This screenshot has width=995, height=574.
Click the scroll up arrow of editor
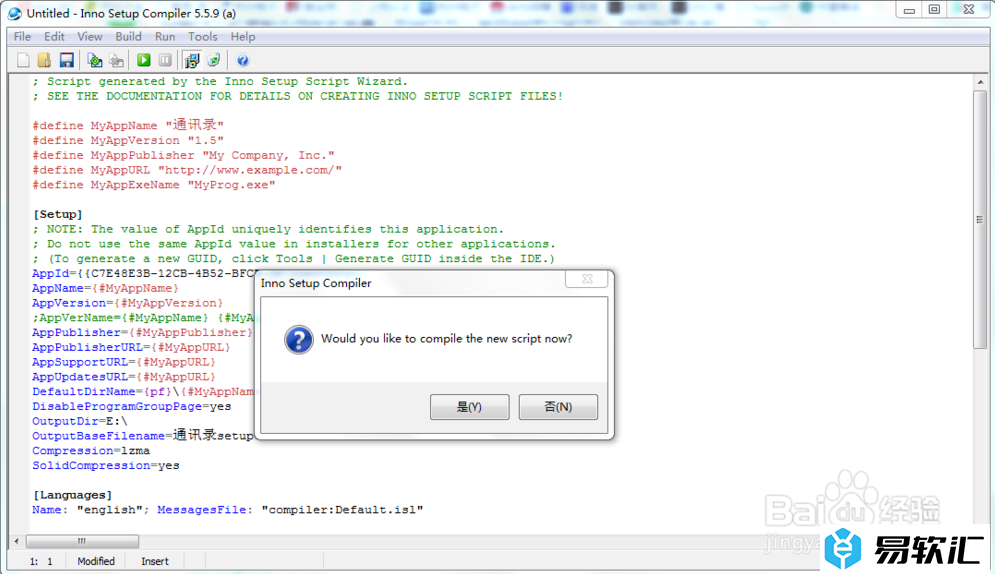coord(980,82)
